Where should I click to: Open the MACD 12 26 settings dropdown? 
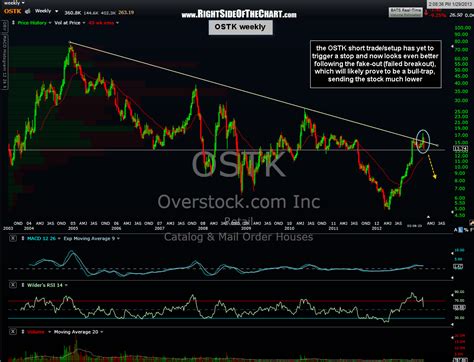pyautogui.click(x=59, y=239)
